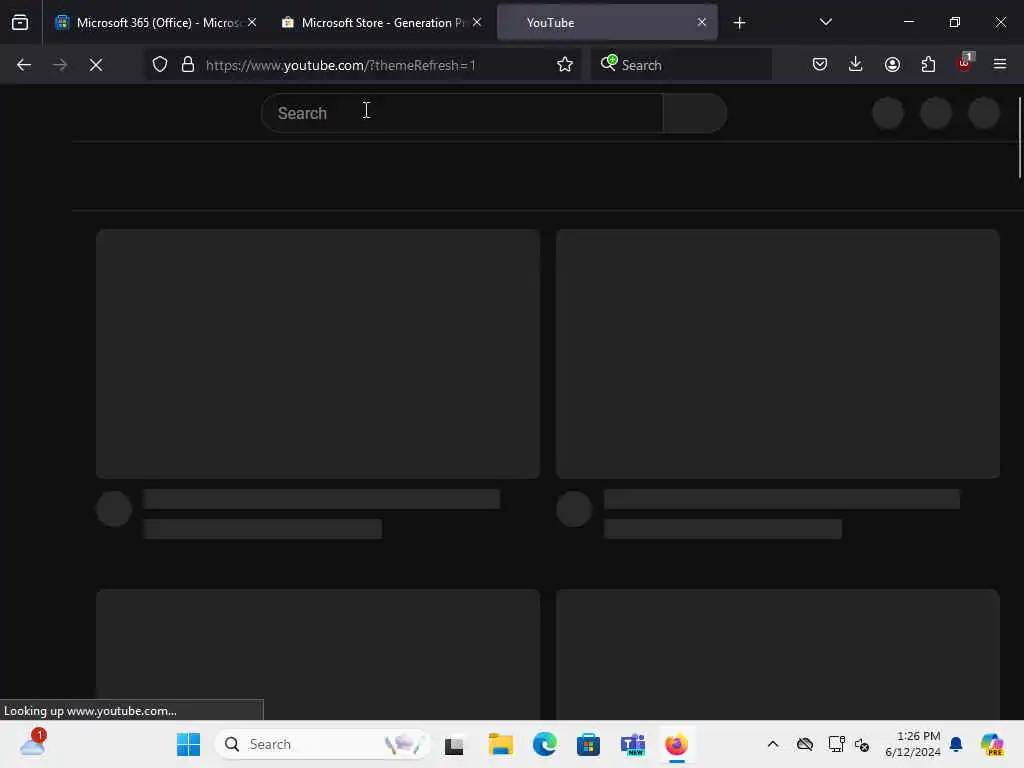Open the Windows Start menu
This screenshot has height=768, width=1024.
click(x=189, y=744)
